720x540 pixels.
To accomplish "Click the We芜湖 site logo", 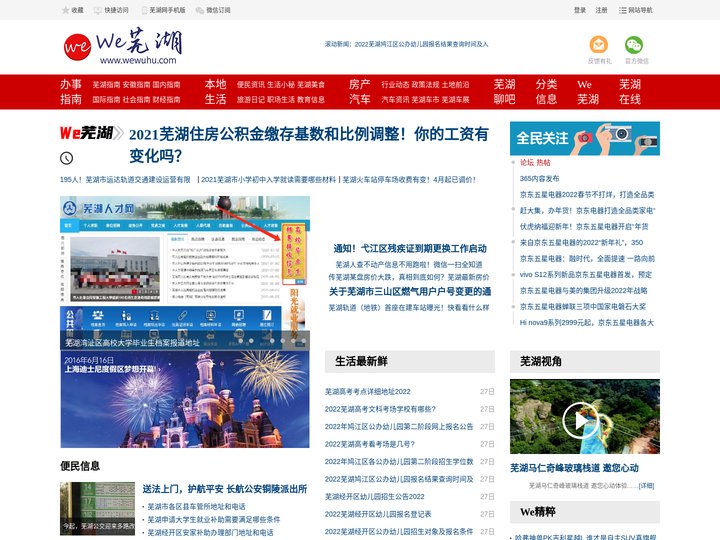I will click(x=123, y=46).
